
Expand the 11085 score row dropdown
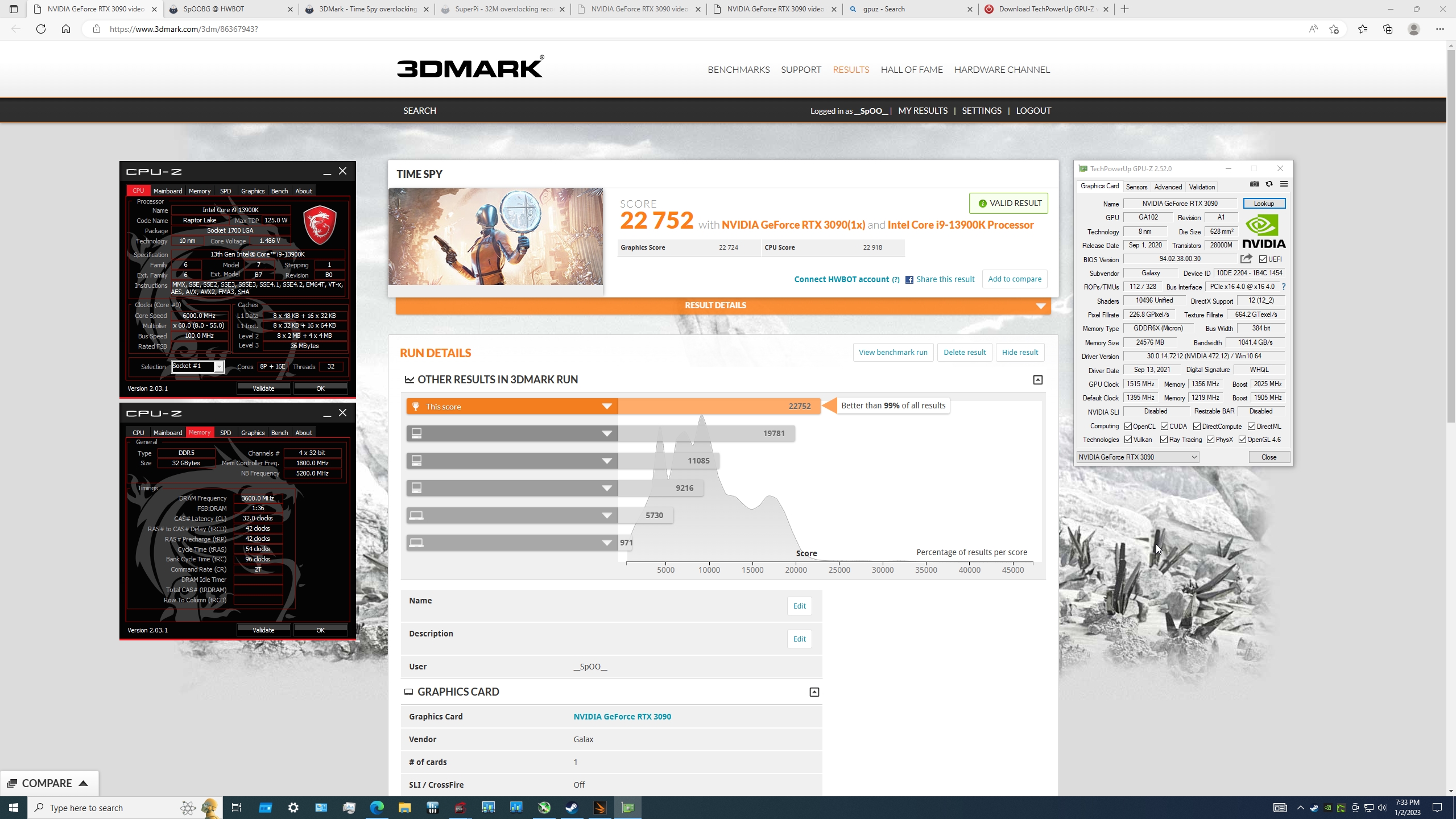[607, 461]
